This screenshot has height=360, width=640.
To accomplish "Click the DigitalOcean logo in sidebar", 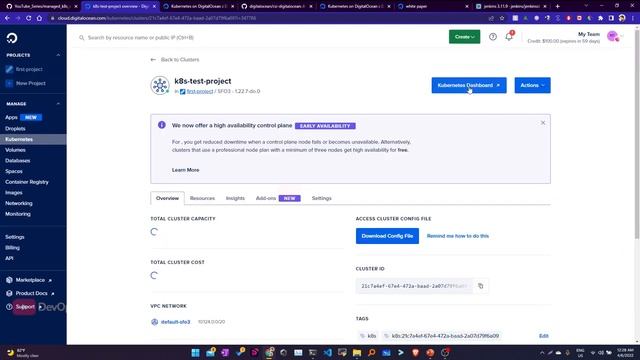I will tap(12, 38).
